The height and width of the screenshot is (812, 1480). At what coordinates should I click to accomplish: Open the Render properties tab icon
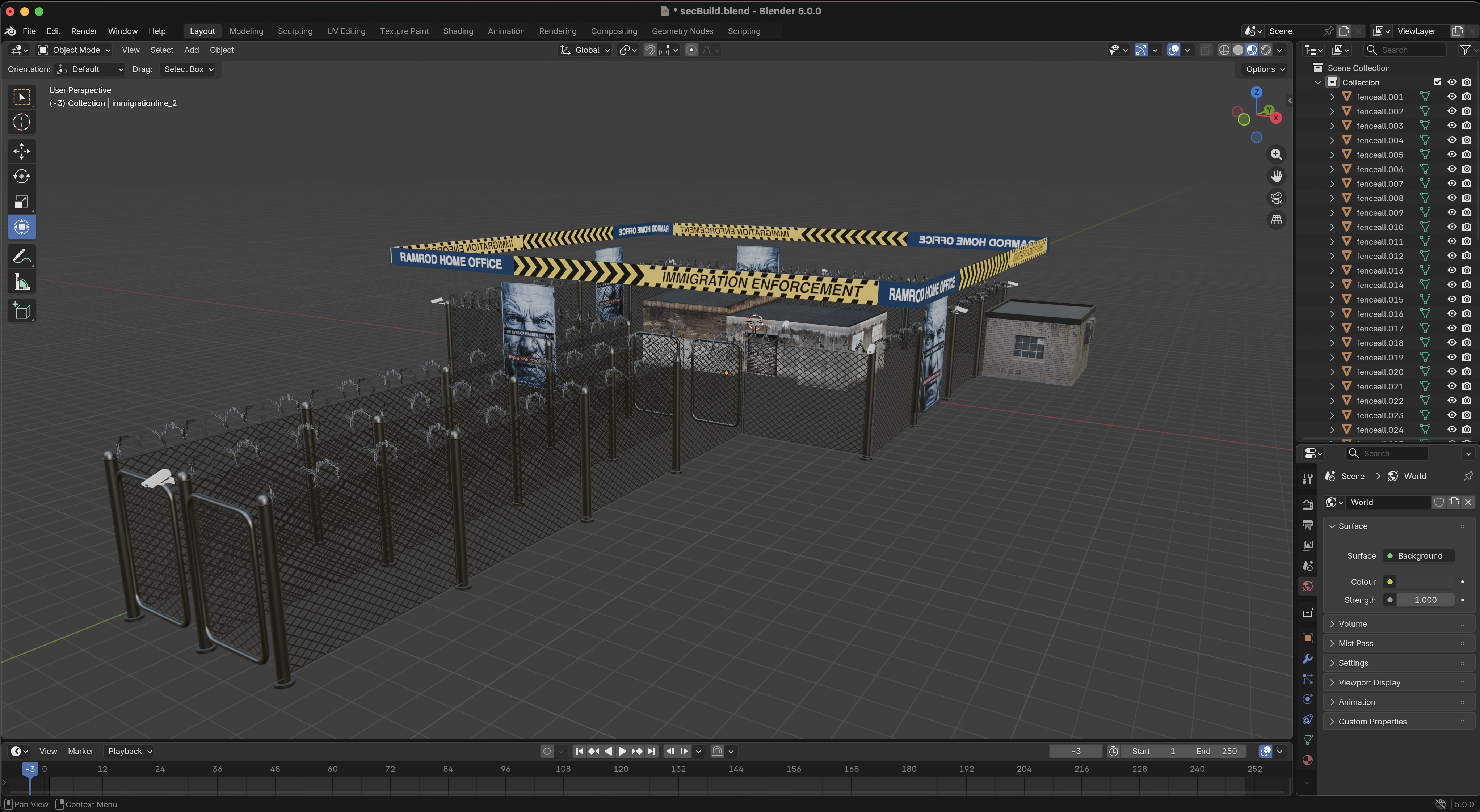tap(1308, 505)
